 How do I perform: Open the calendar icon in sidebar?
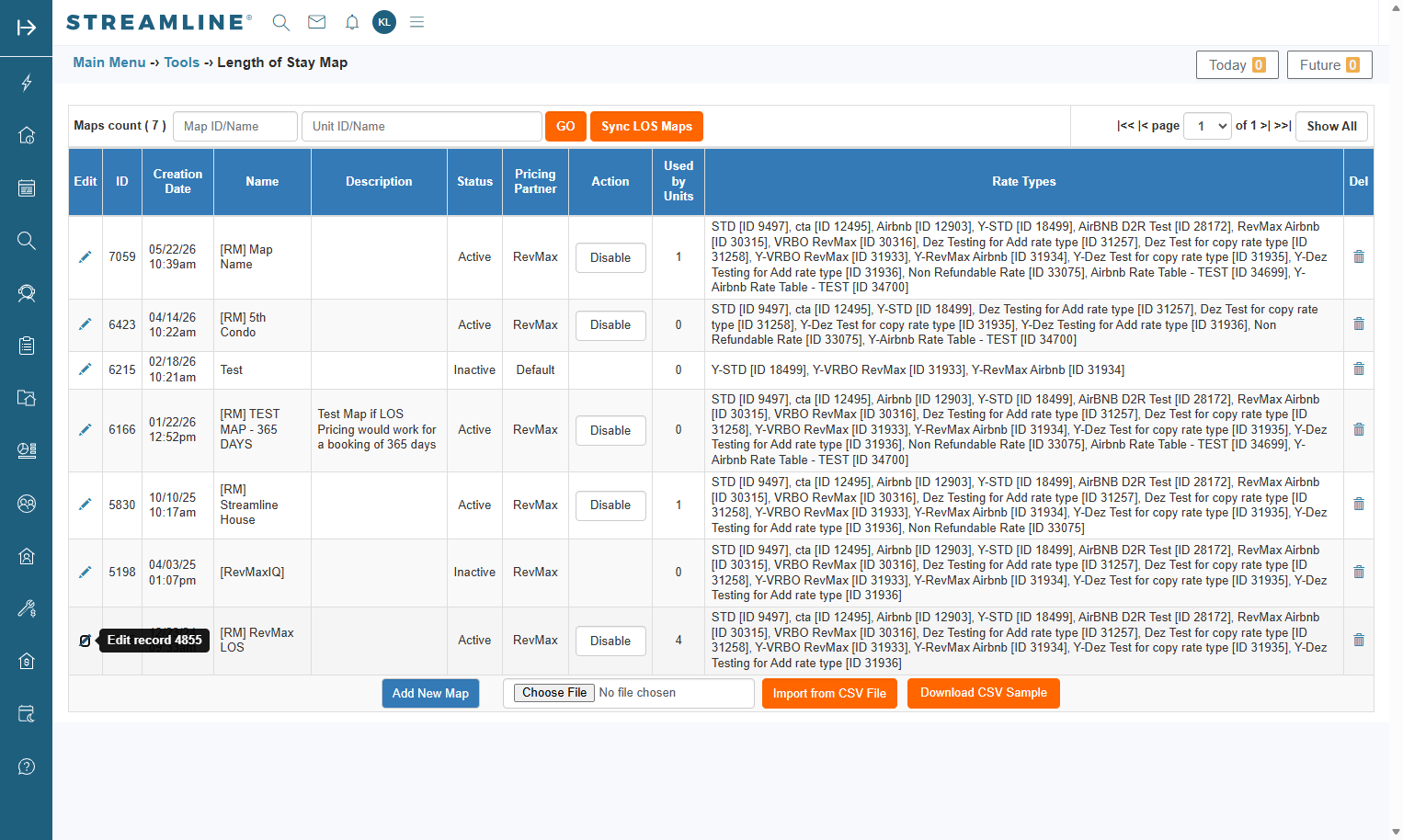27,188
